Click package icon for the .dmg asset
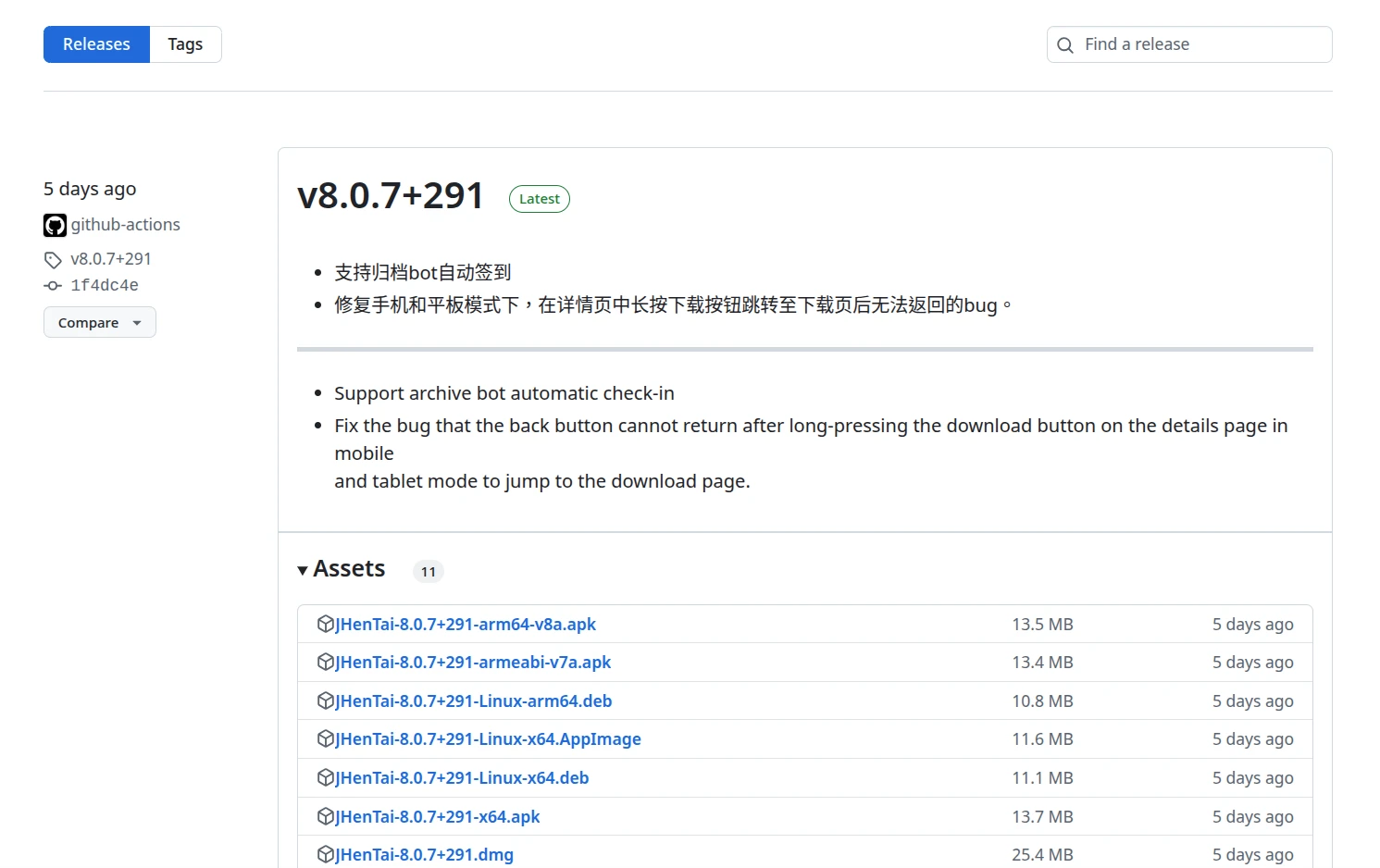1380x868 pixels. tap(325, 855)
